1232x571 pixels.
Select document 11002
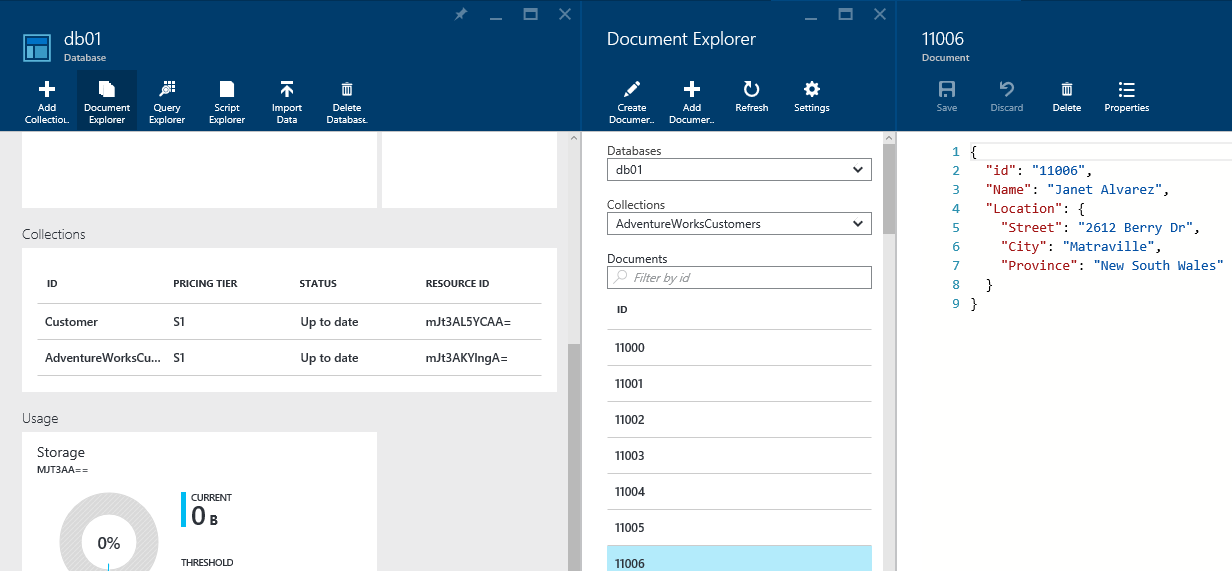pos(739,420)
